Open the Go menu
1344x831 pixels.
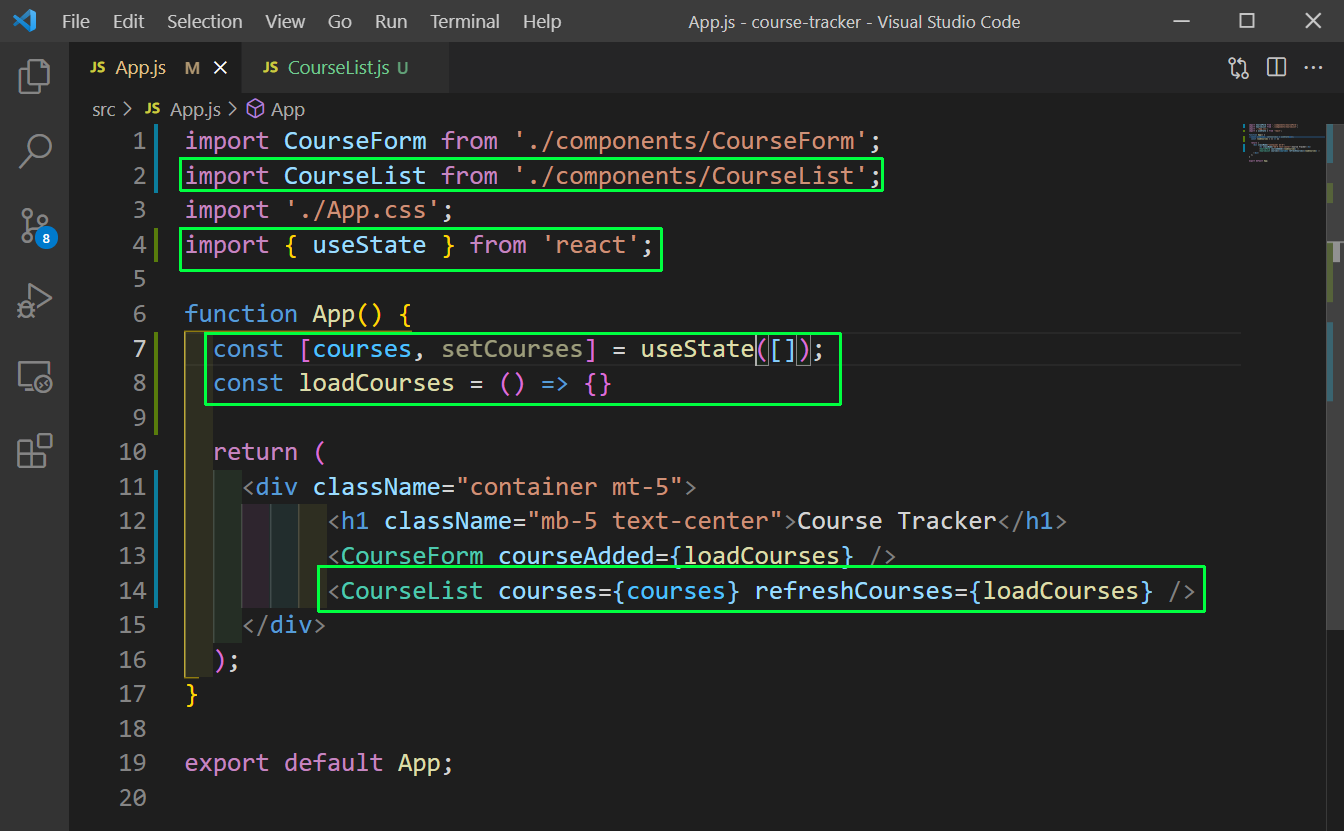coord(340,21)
